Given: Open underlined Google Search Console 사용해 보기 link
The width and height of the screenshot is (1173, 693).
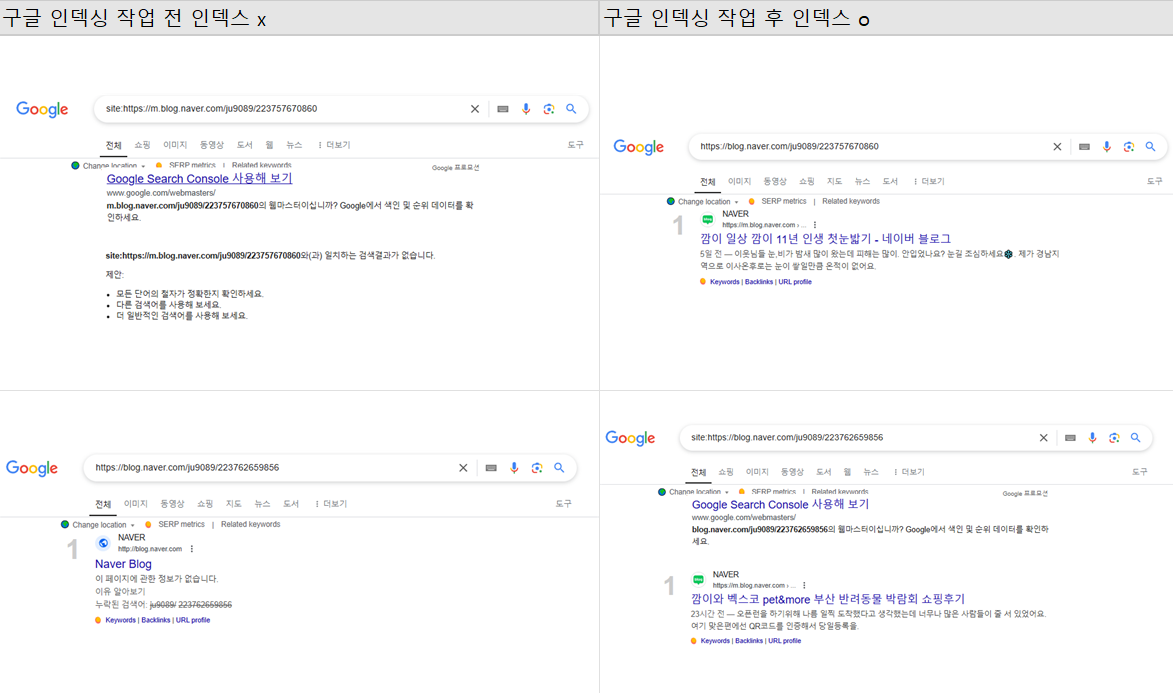Looking at the screenshot, I should point(199,179).
